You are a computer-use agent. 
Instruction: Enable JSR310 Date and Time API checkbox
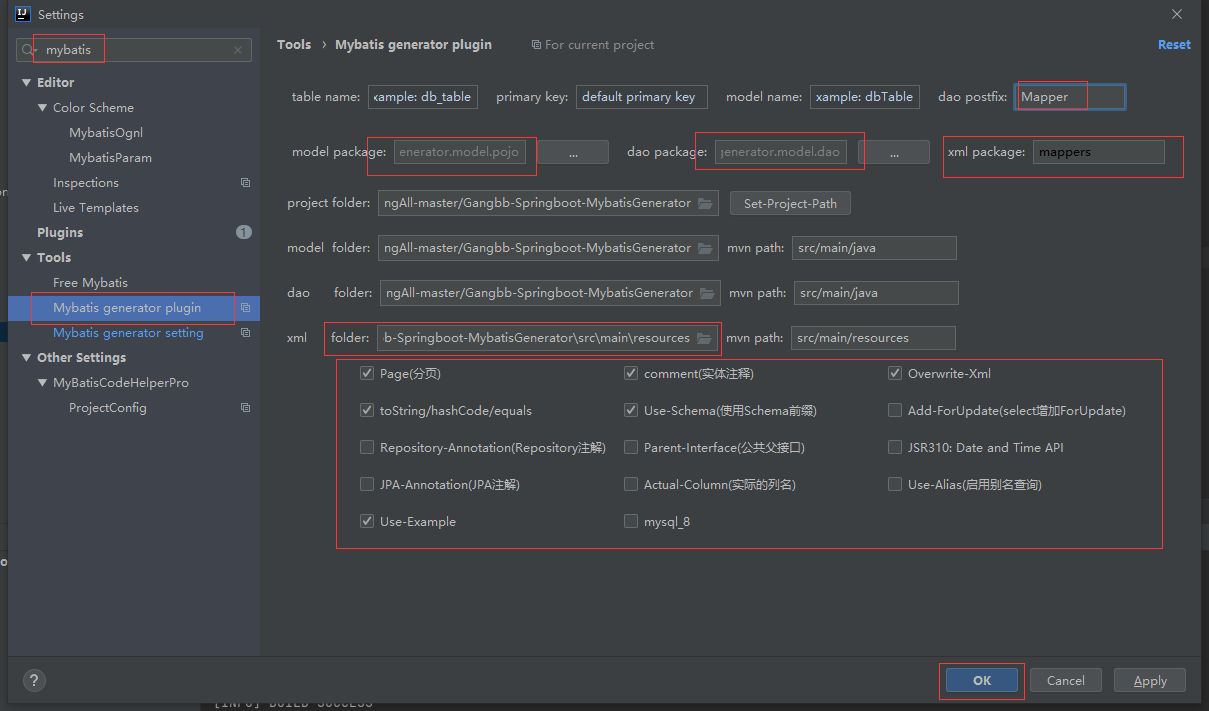tap(895, 448)
